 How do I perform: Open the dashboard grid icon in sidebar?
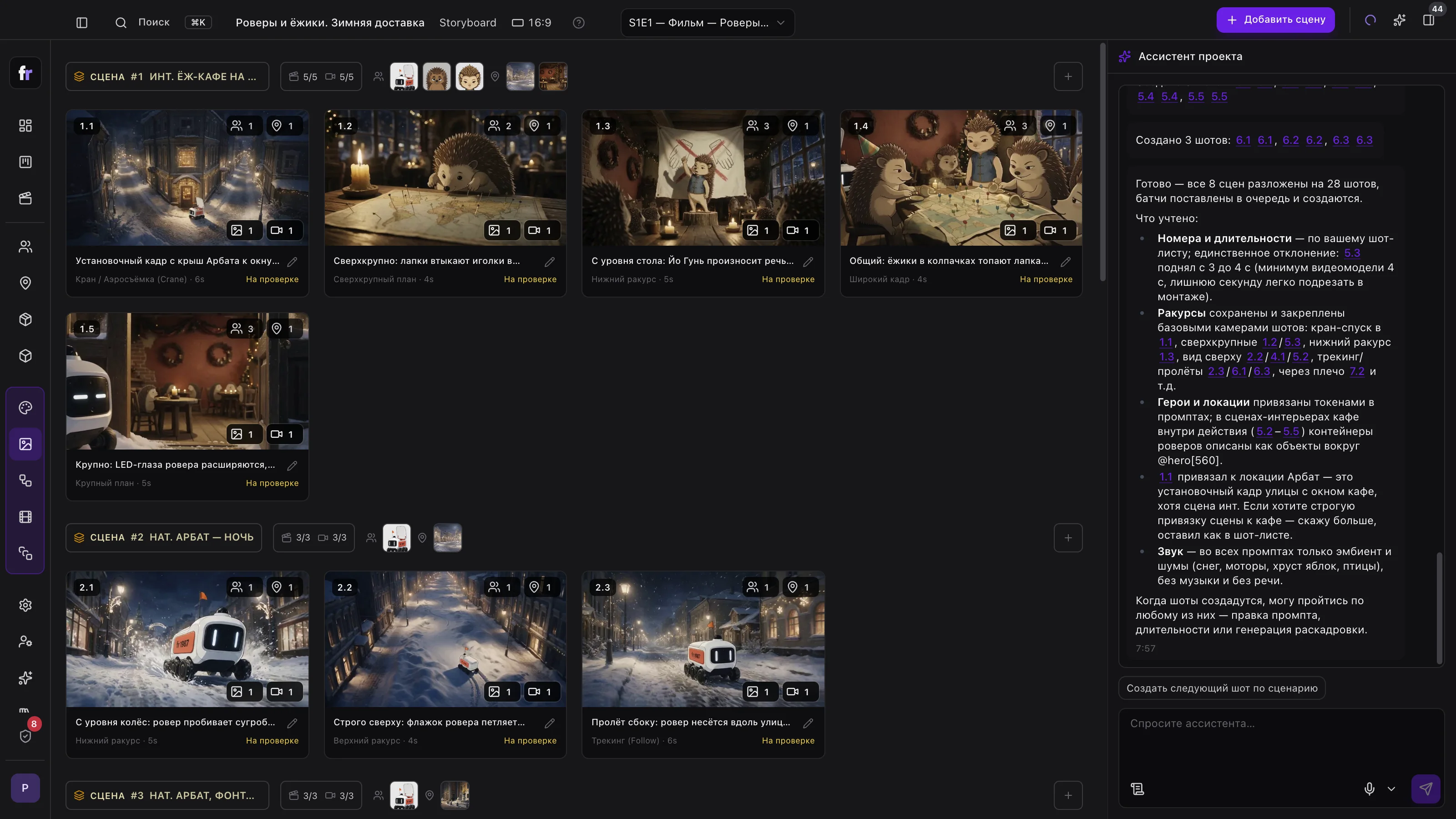(25, 126)
